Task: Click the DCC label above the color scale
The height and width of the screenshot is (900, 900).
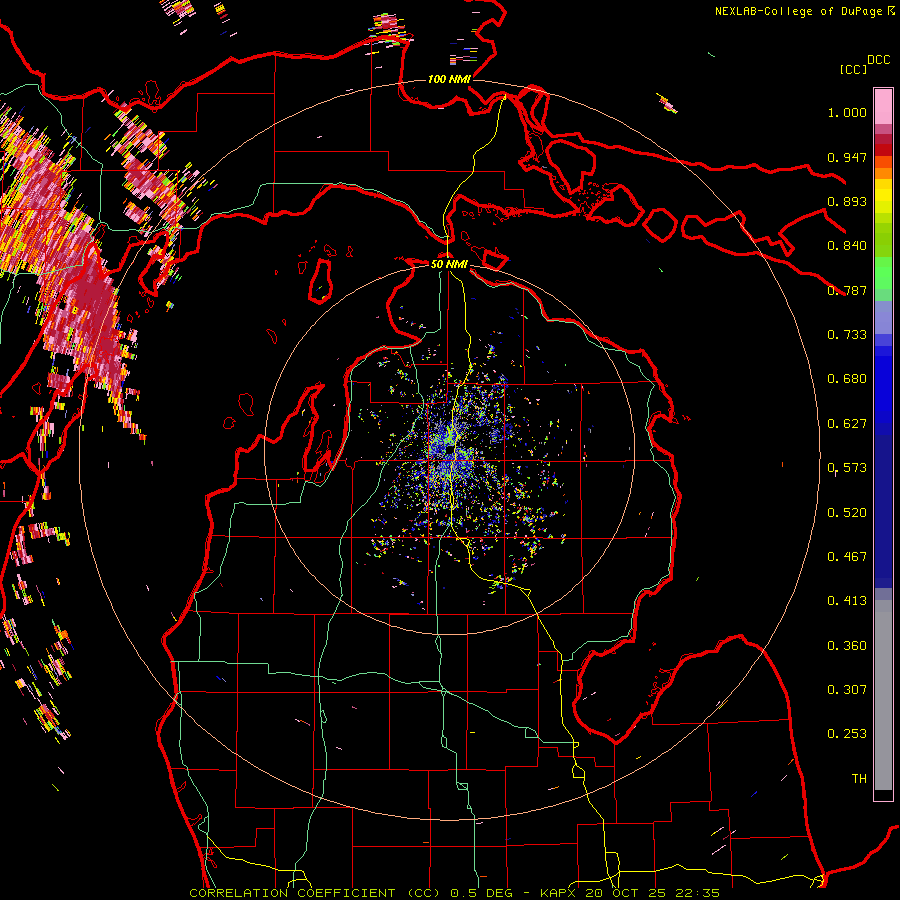Action: pos(879,60)
